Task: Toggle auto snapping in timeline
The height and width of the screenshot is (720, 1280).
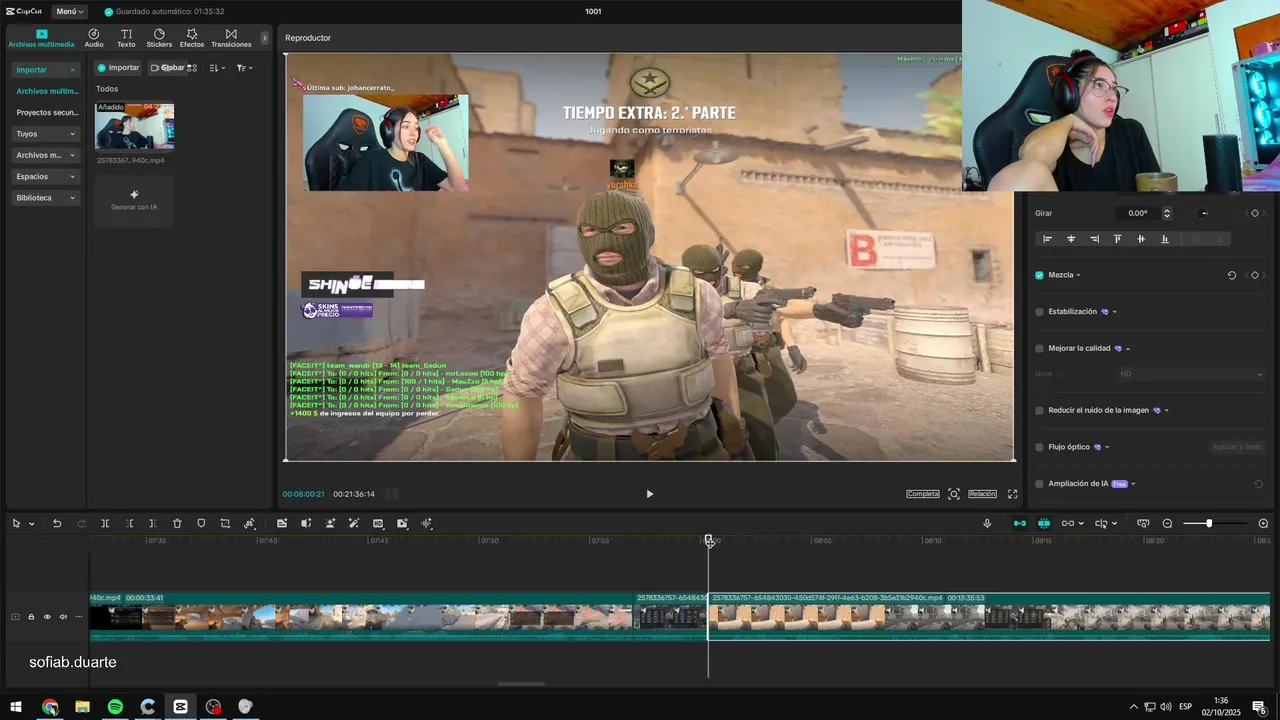Action: (x=1043, y=523)
